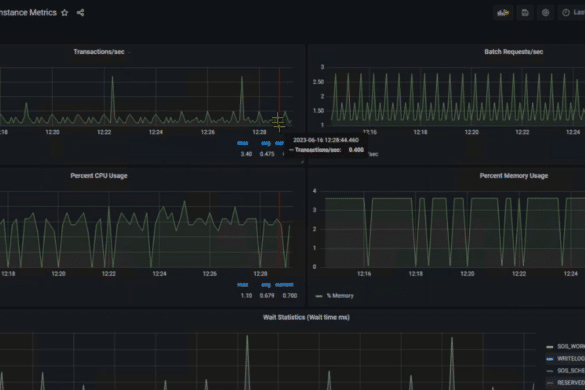Click the 1.10 max value in CPU legend

click(x=246, y=296)
